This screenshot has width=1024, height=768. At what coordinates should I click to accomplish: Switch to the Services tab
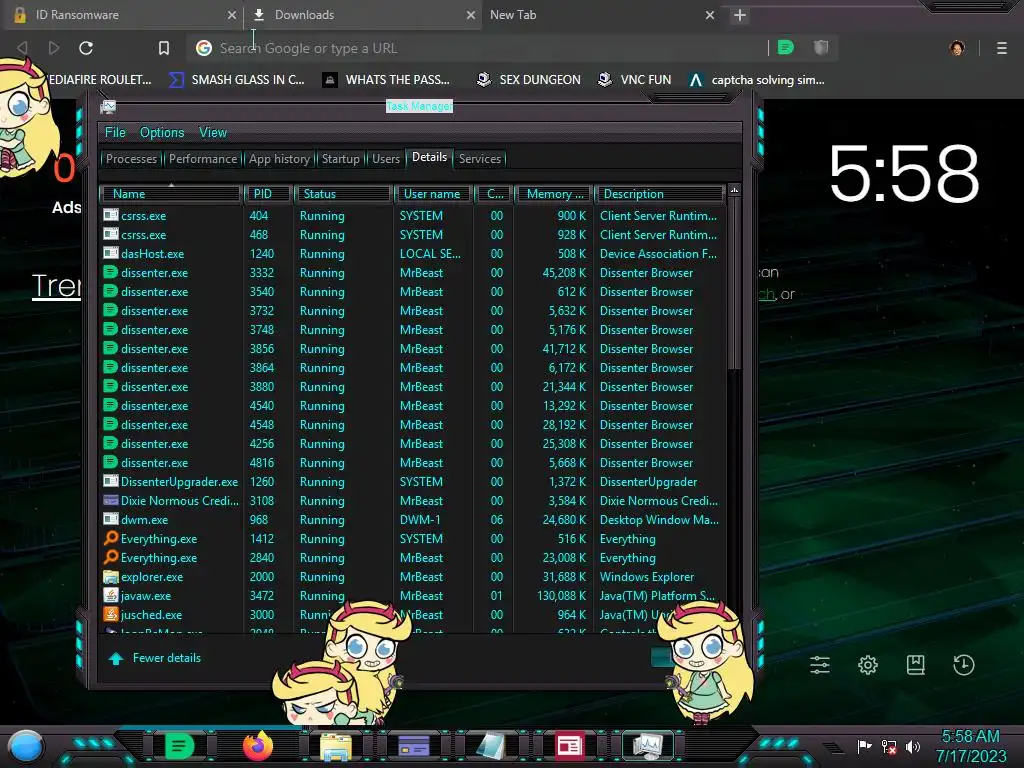click(x=480, y=159)
